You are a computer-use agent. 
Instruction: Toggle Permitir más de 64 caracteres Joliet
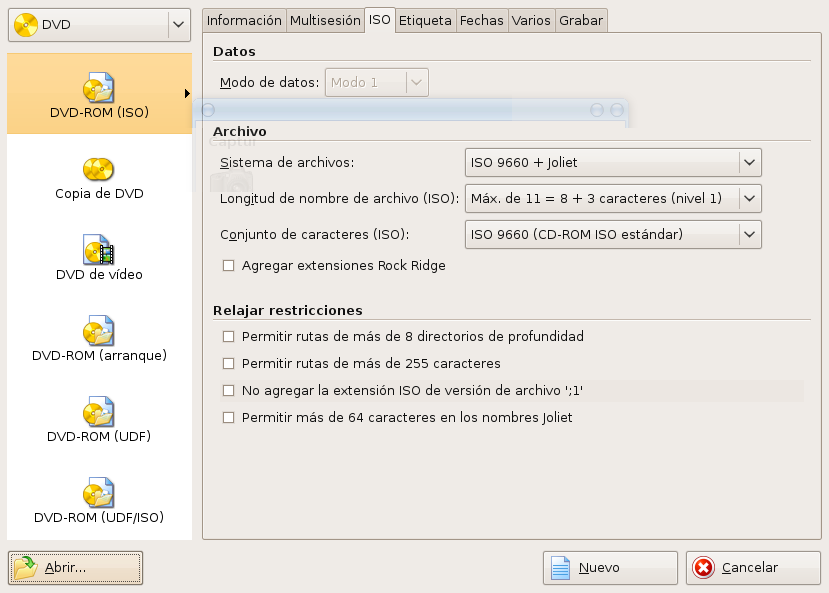(229, 418)
